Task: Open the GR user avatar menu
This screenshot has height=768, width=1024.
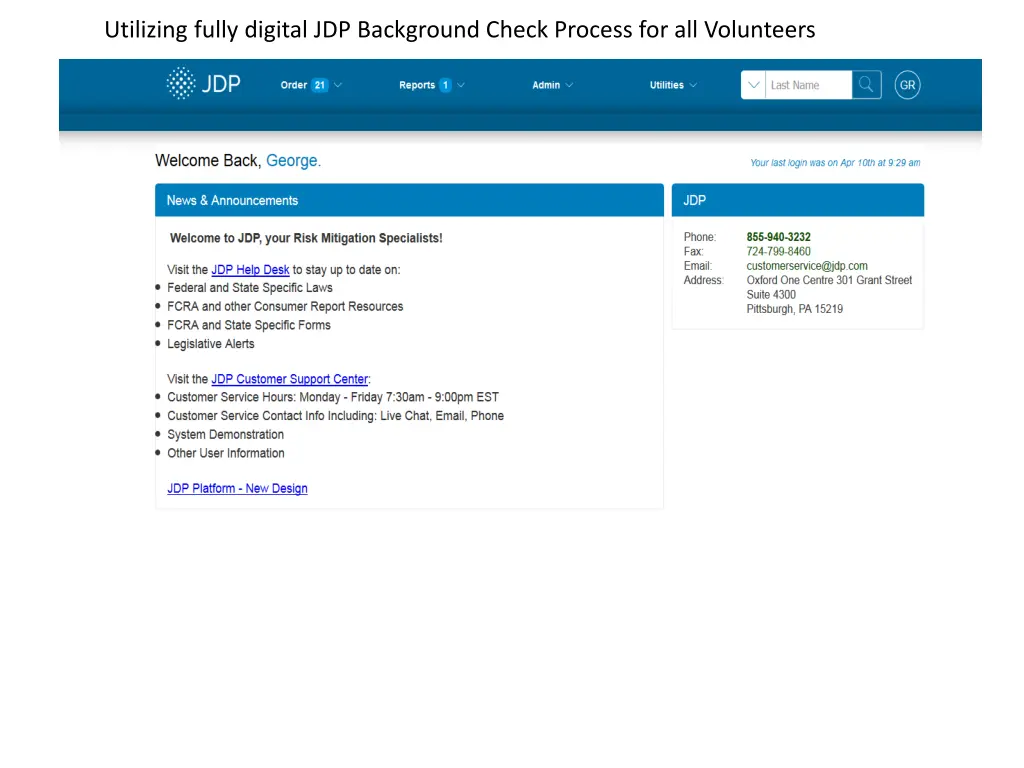Action: pos(907,85)
